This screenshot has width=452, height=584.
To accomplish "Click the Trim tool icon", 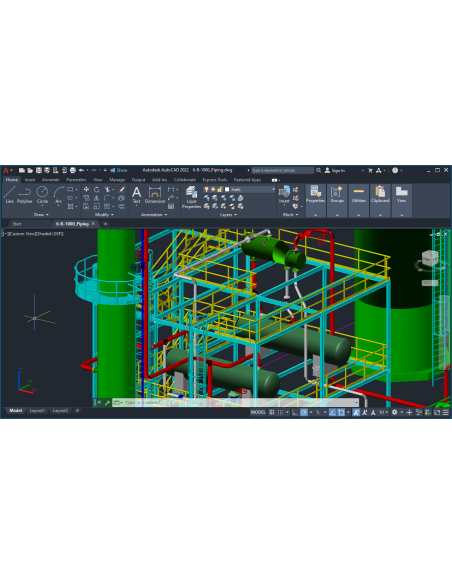I will click(x=107, y=190).
